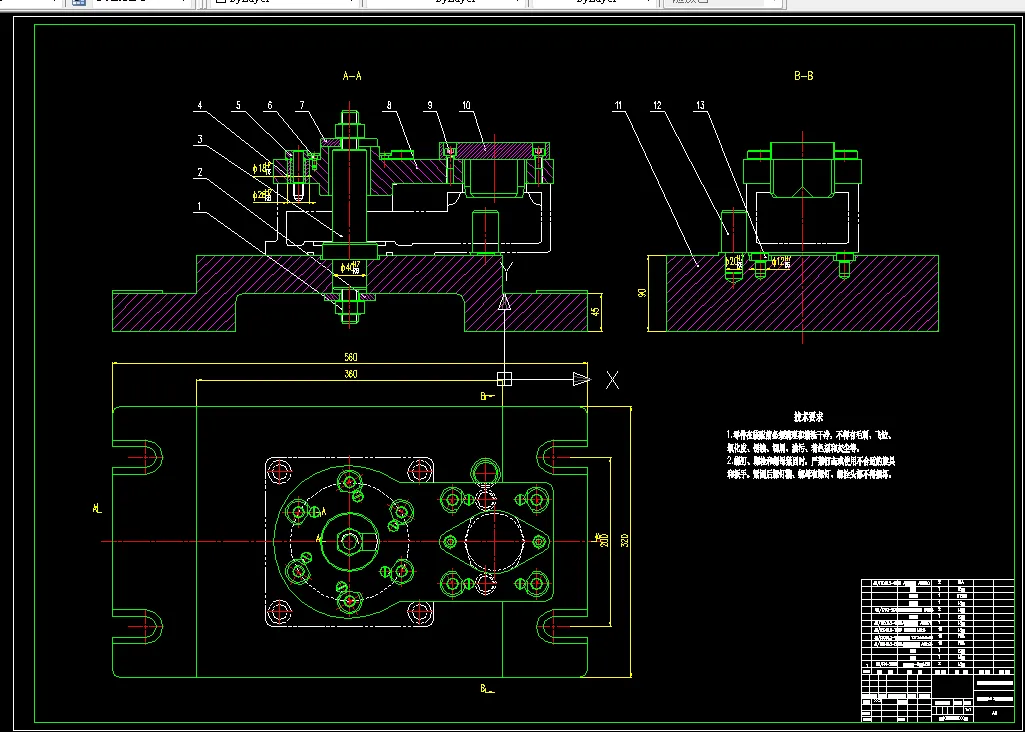The width and height of the screenshot is (1025, 732).
Task: Select the B-B section view title
Action: coord(803,76)
